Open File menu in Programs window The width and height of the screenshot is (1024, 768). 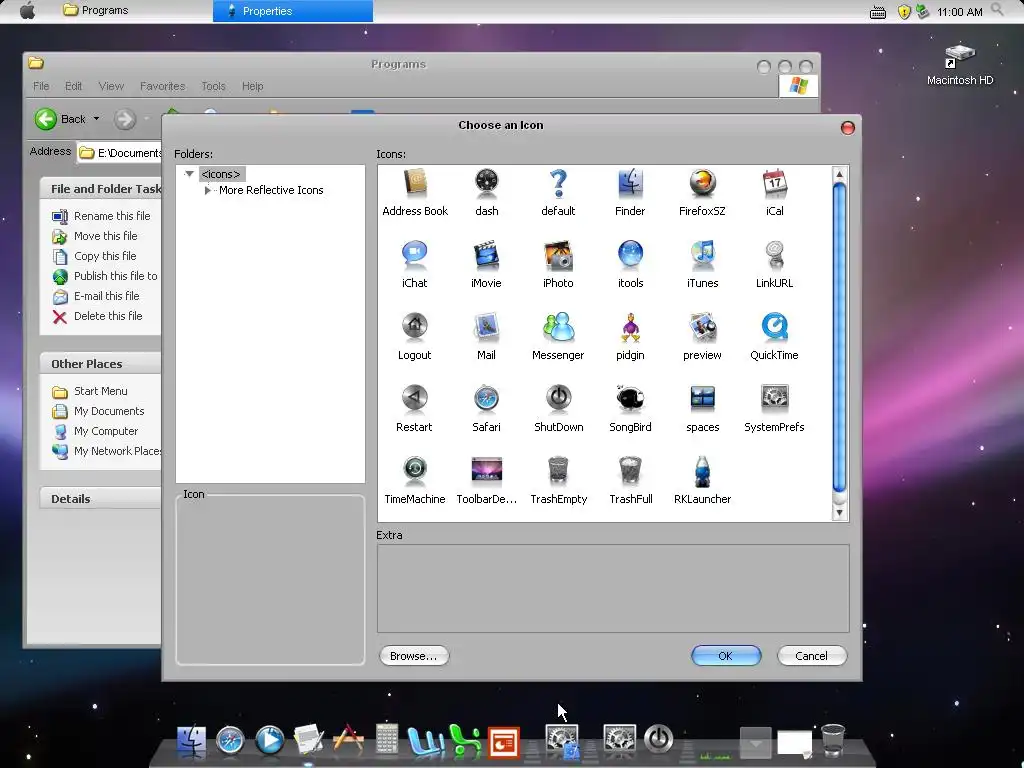41,86
